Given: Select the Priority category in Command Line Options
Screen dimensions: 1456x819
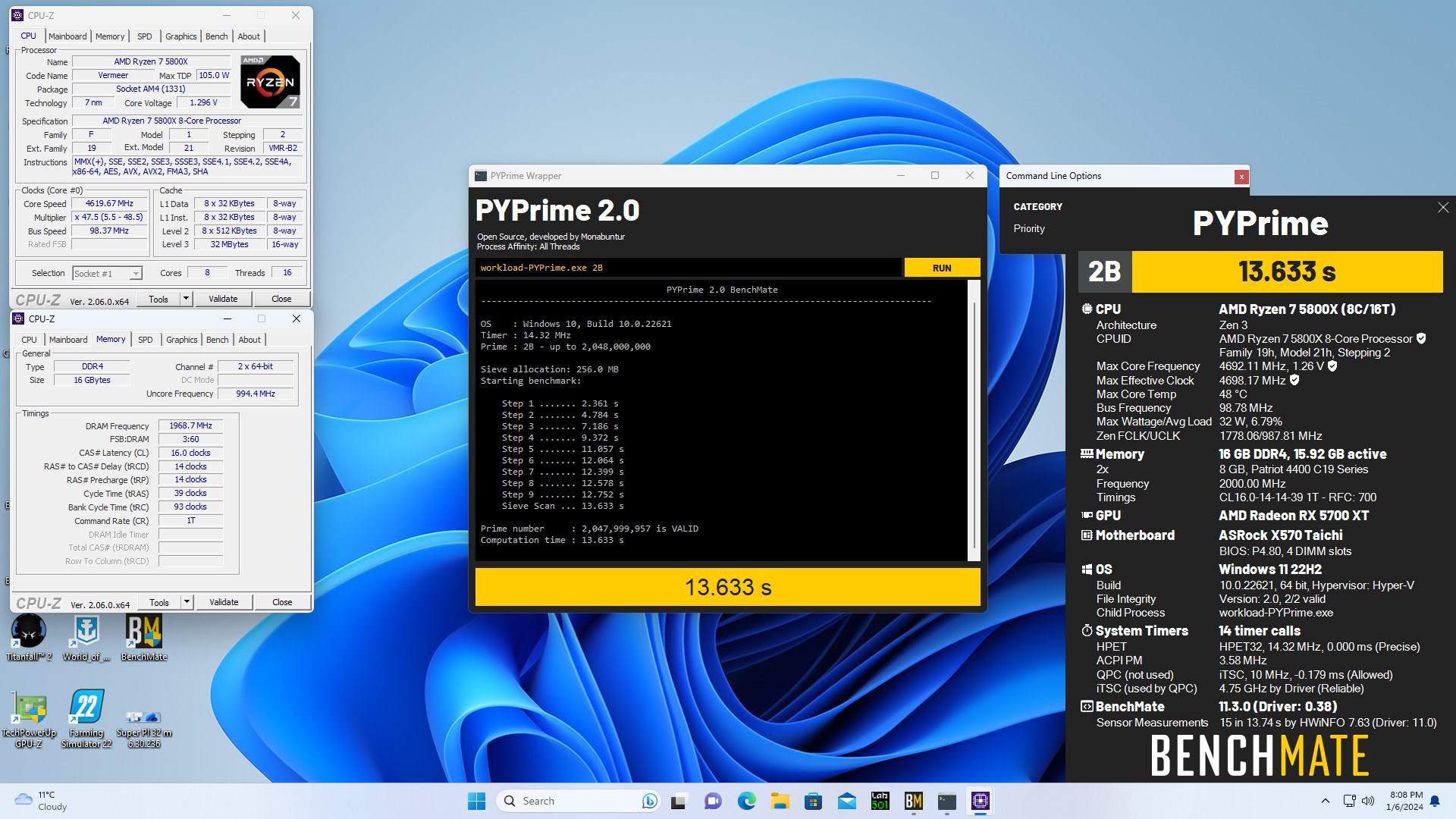Looking at the screenshot, I should pyautogui.click(x=1029, y=228).
